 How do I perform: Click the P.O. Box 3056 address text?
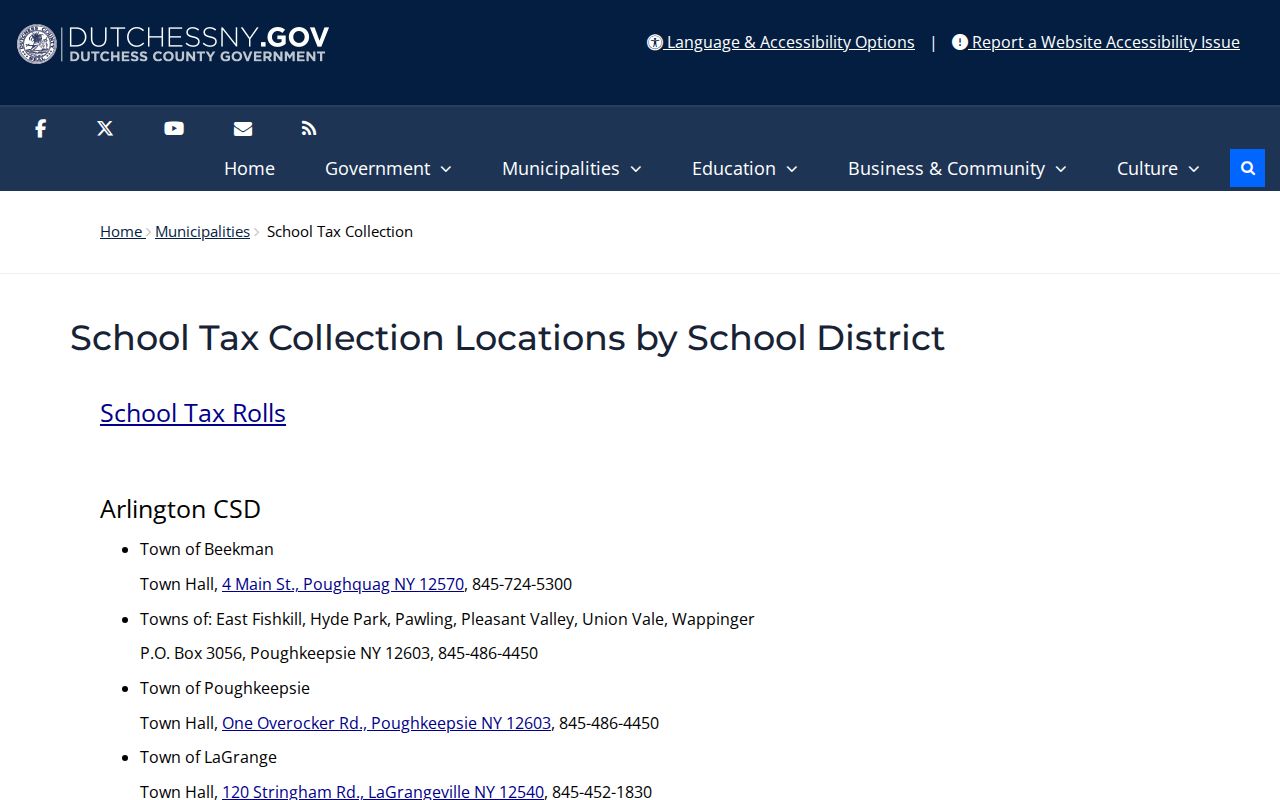(x=339, y=653)
